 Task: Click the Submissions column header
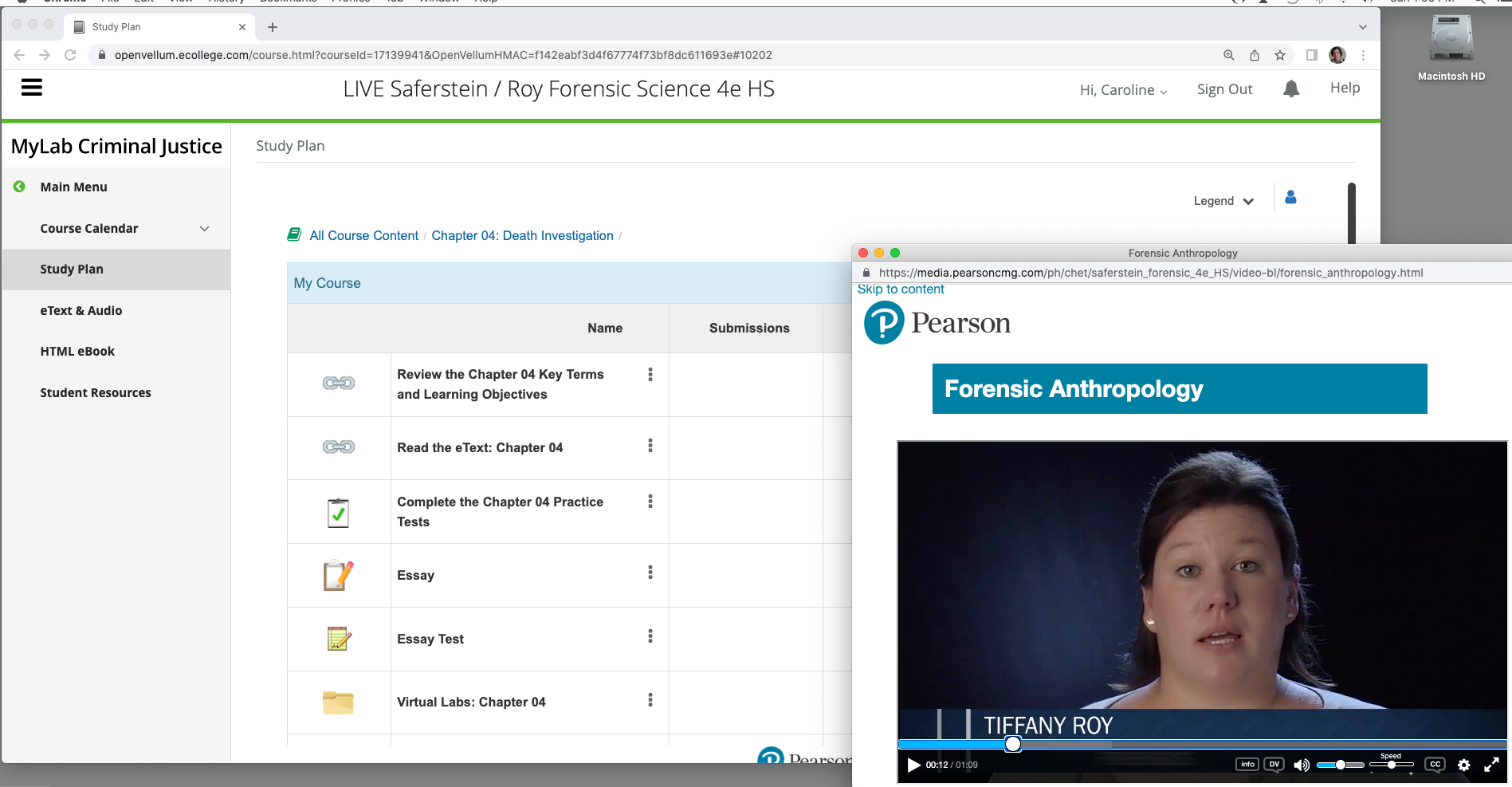(x=749, y=328)
